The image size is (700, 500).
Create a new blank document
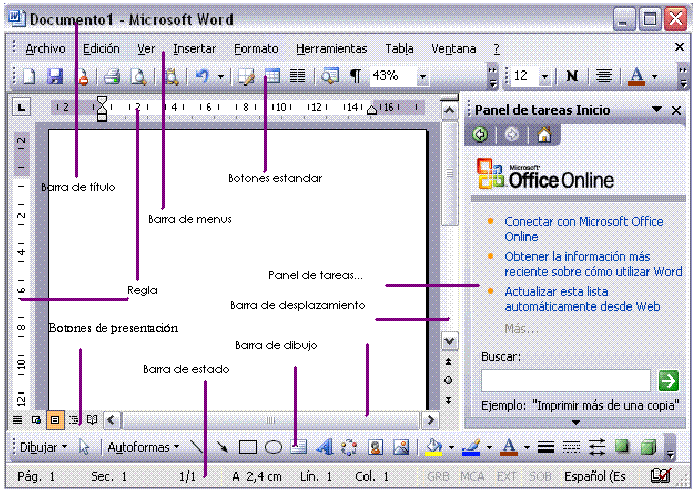pyautogui.click(x=29, y=76)
